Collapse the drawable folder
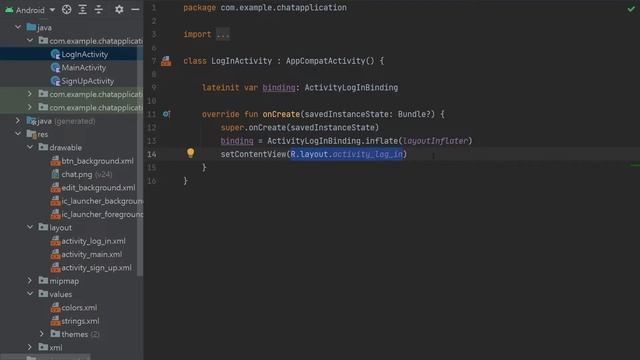This screenshot has width=640, height=360. coord(30,147)
